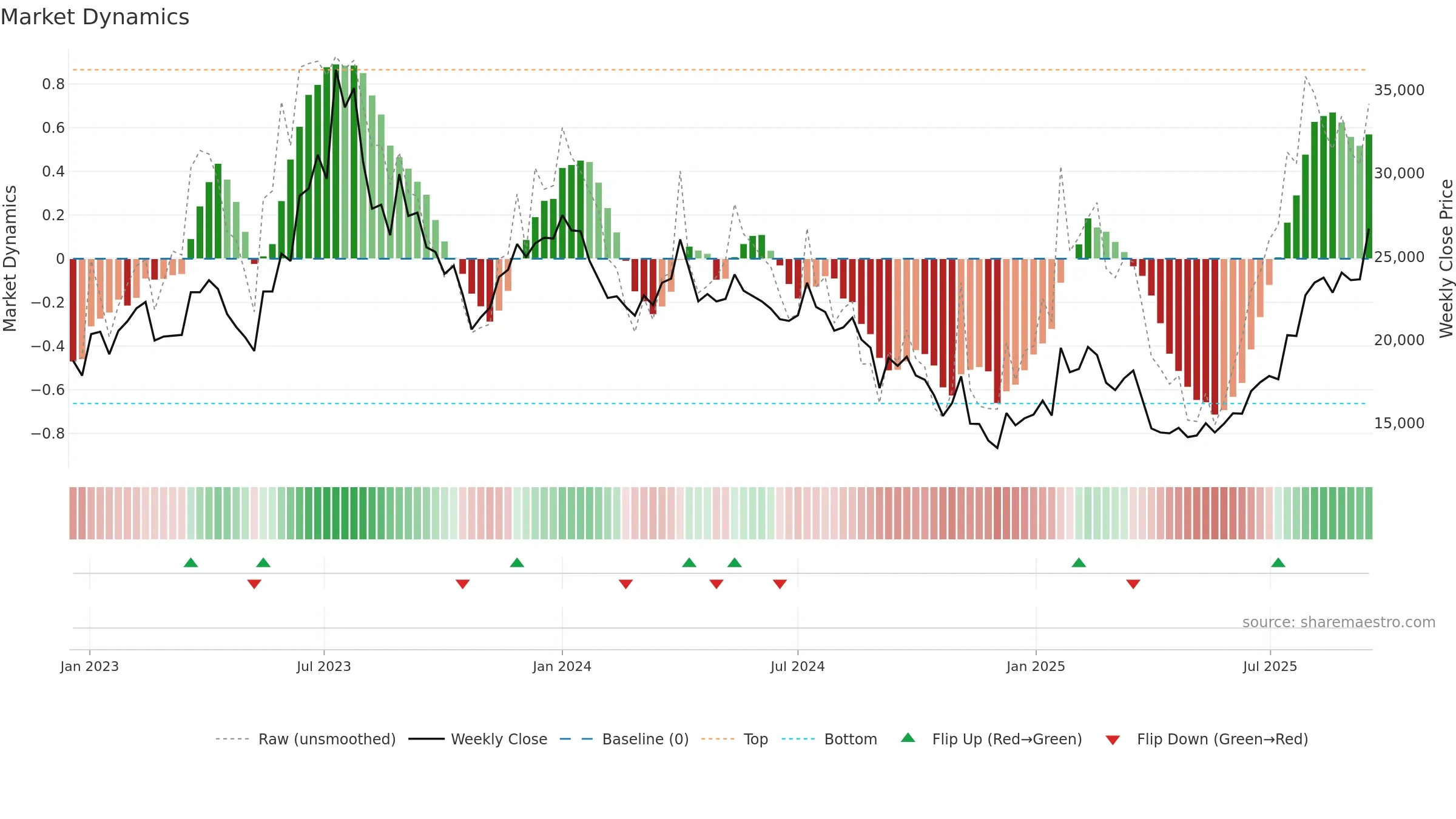
Task: Click the Jul 2024 x-axis label
Action: click(798, 666)
